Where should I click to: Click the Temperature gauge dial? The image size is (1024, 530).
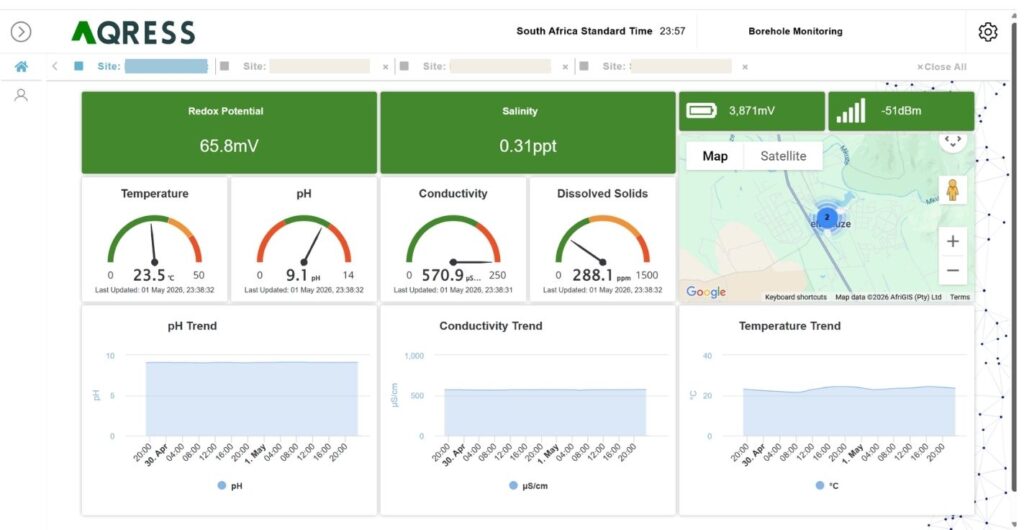point(155,239)
